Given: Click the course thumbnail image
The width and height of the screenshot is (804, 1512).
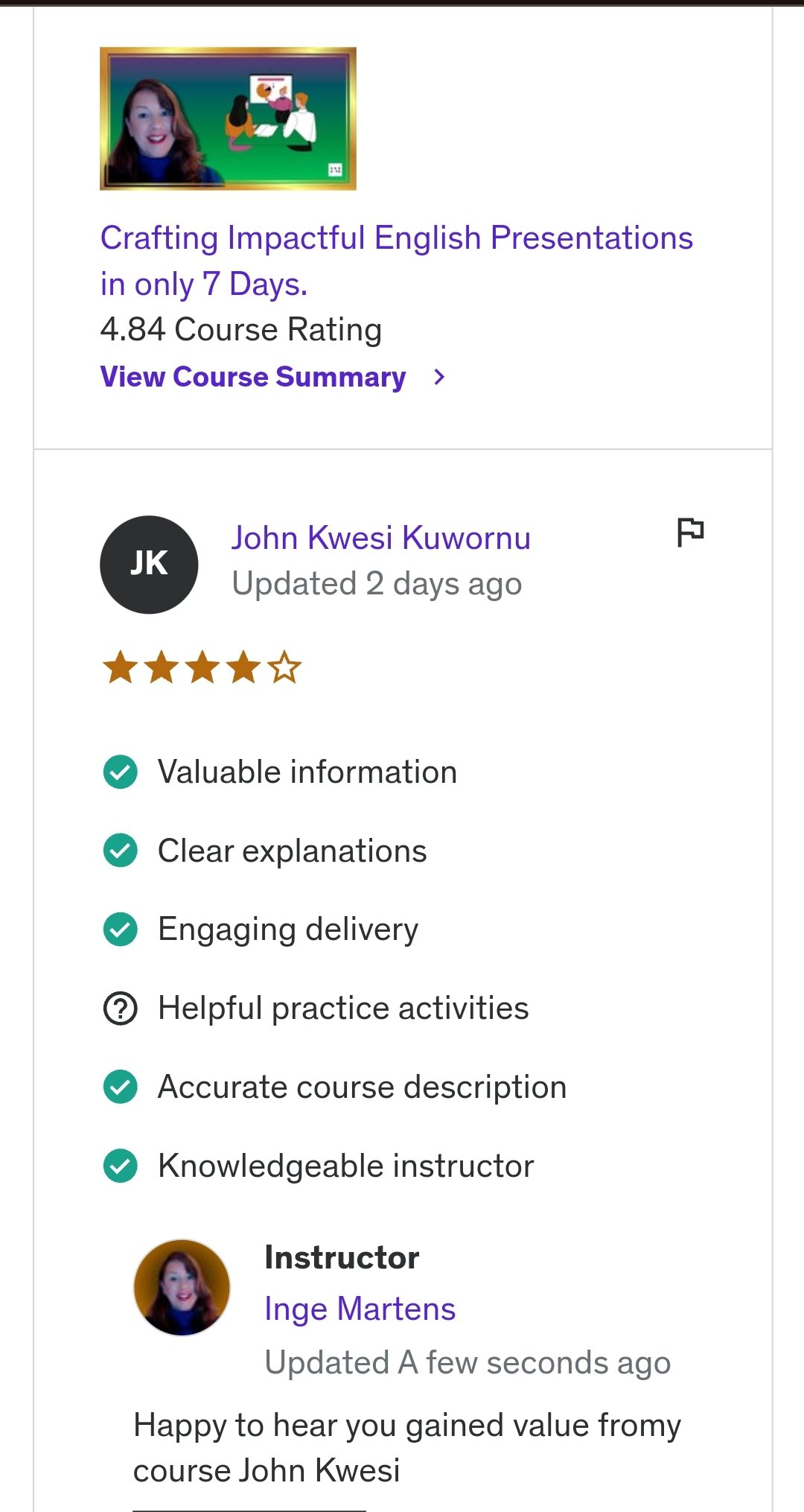Looking at the screenshot, I should 228,118.
